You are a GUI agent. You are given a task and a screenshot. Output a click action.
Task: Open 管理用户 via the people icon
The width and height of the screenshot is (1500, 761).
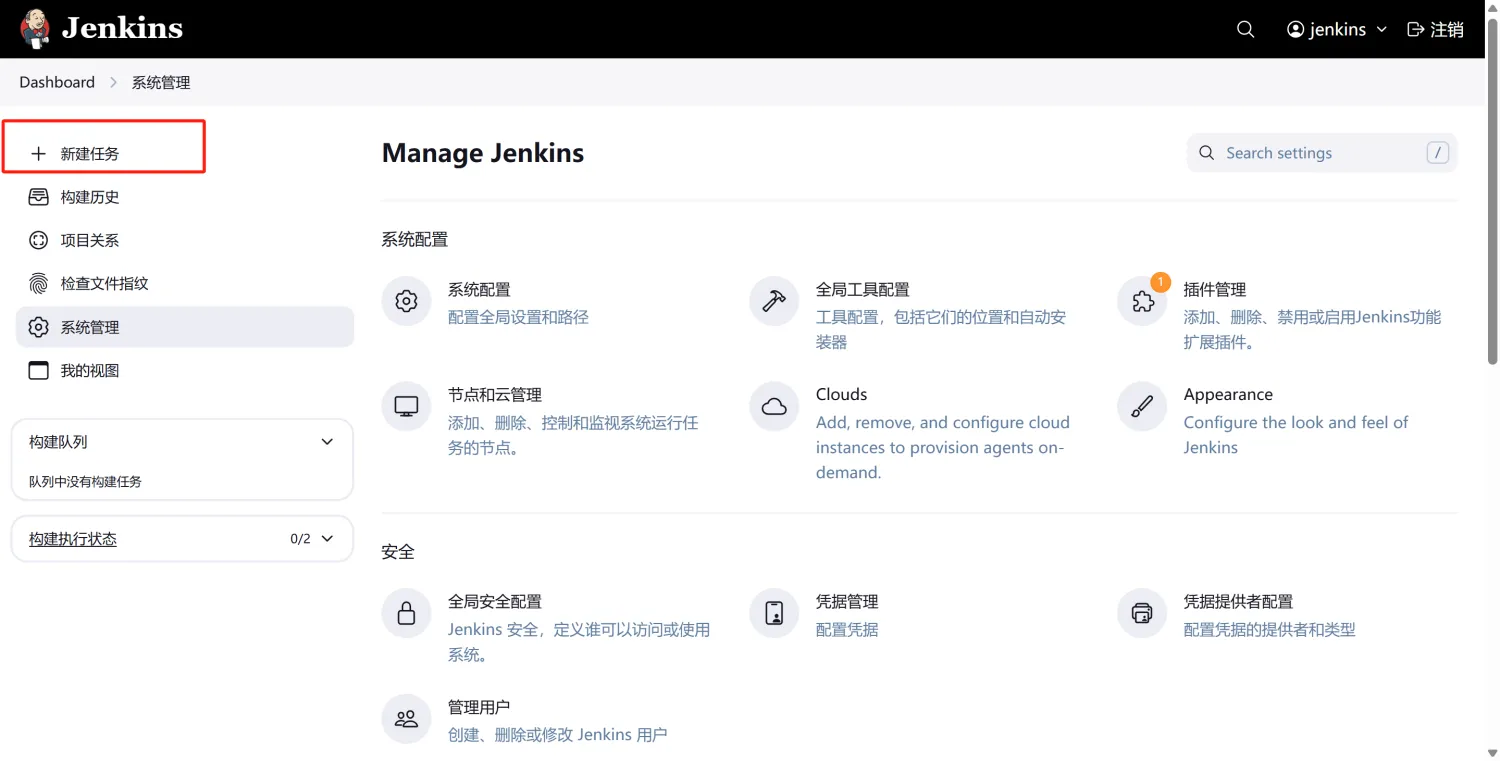coord(406,719)
